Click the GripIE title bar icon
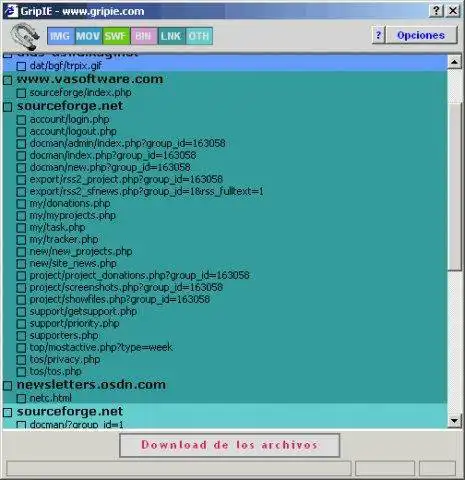The image size is (465, 480). (x=10, y=11)
